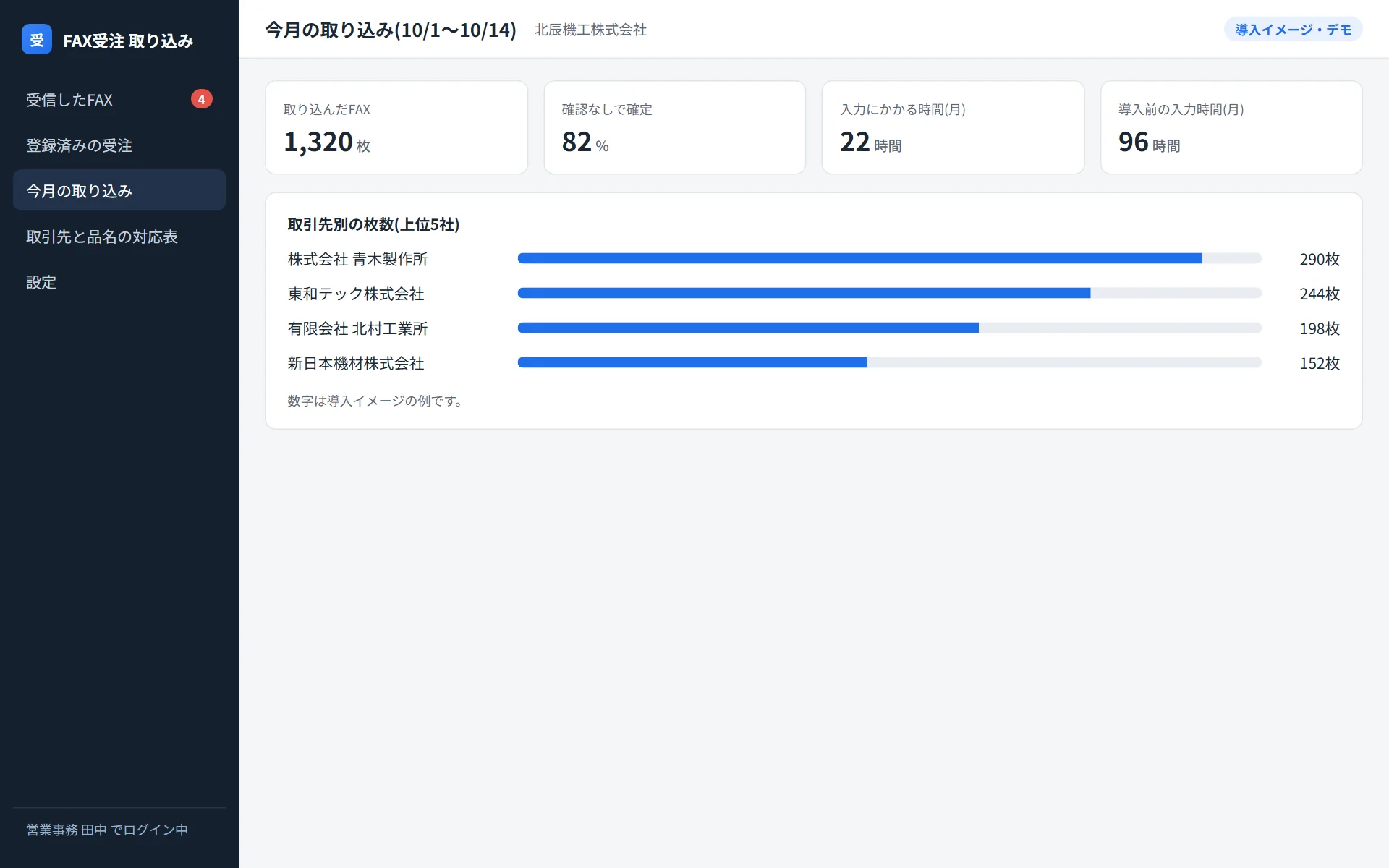Image resolution: width=1389 pixels, height=868 pixels.
Task: Click the blue 受 app logo icon
Action: (37, 39)
